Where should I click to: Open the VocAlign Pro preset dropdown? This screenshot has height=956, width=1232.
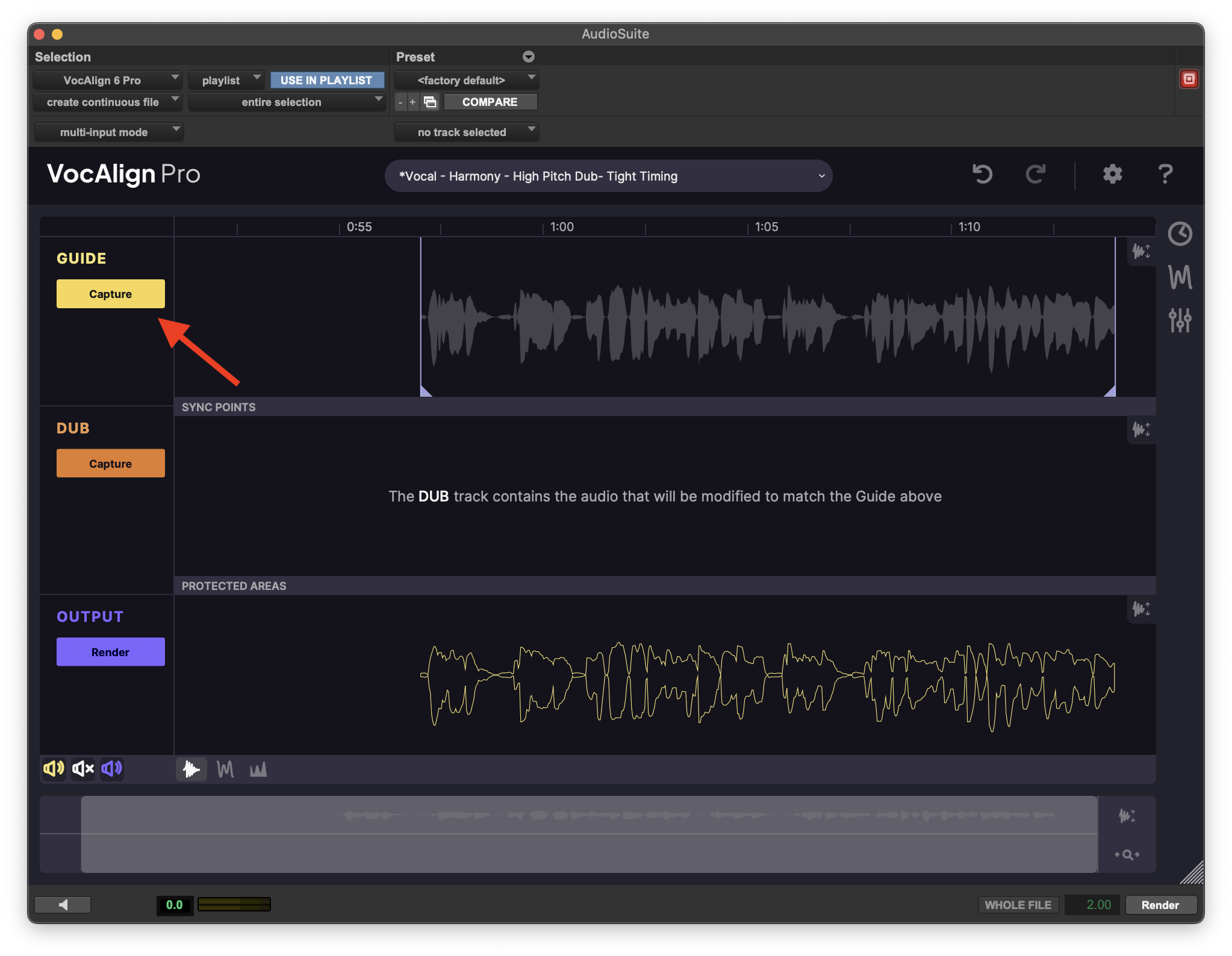[x=608, y=176]
